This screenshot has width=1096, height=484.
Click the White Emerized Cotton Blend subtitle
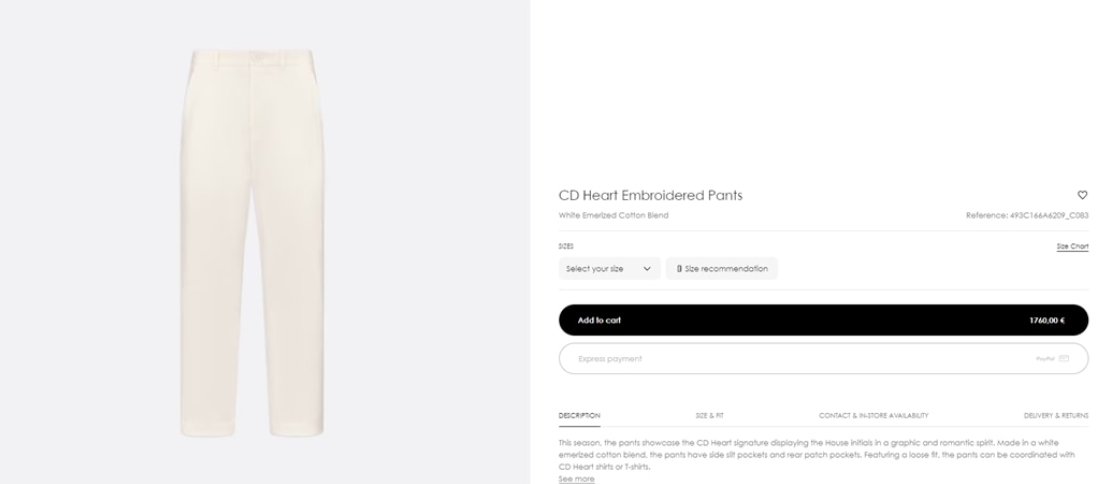coord(613,215)
